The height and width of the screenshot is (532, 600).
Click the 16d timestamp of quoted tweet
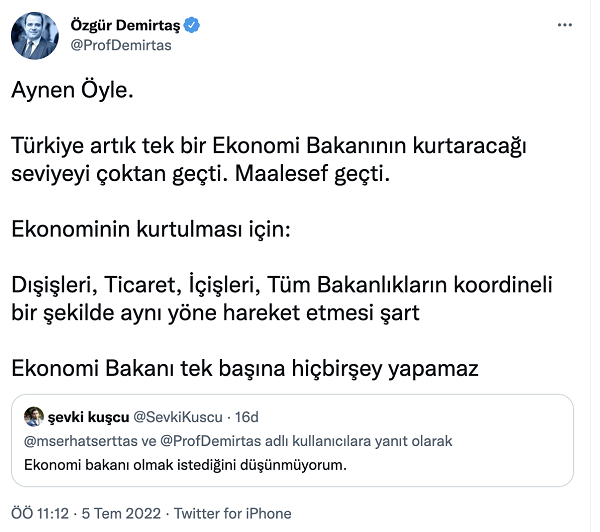247,417
